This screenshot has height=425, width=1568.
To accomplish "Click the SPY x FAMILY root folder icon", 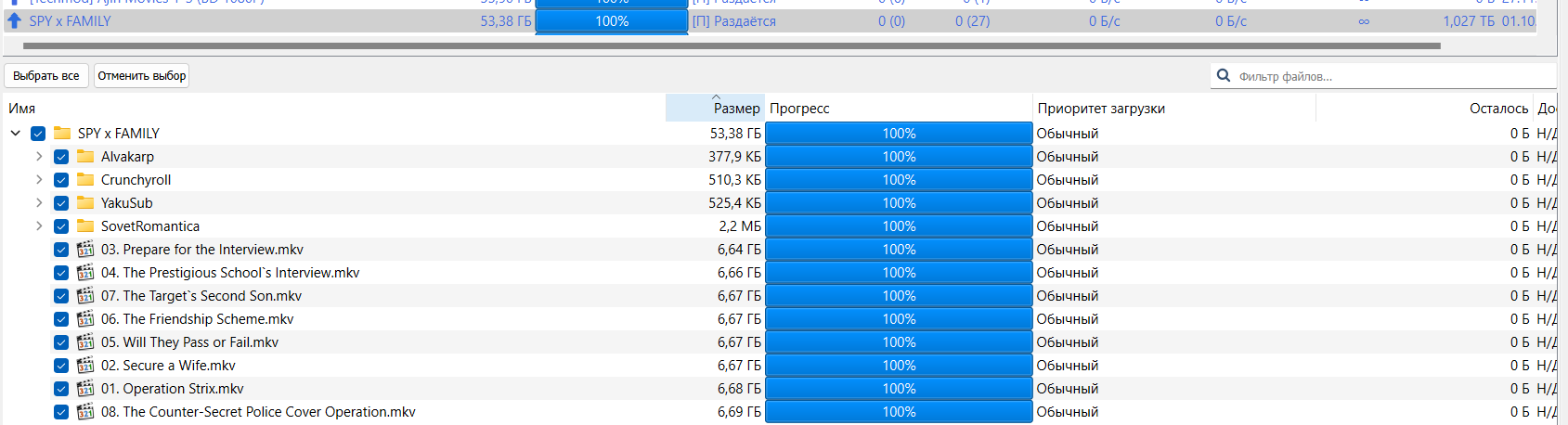I will 62,134.
